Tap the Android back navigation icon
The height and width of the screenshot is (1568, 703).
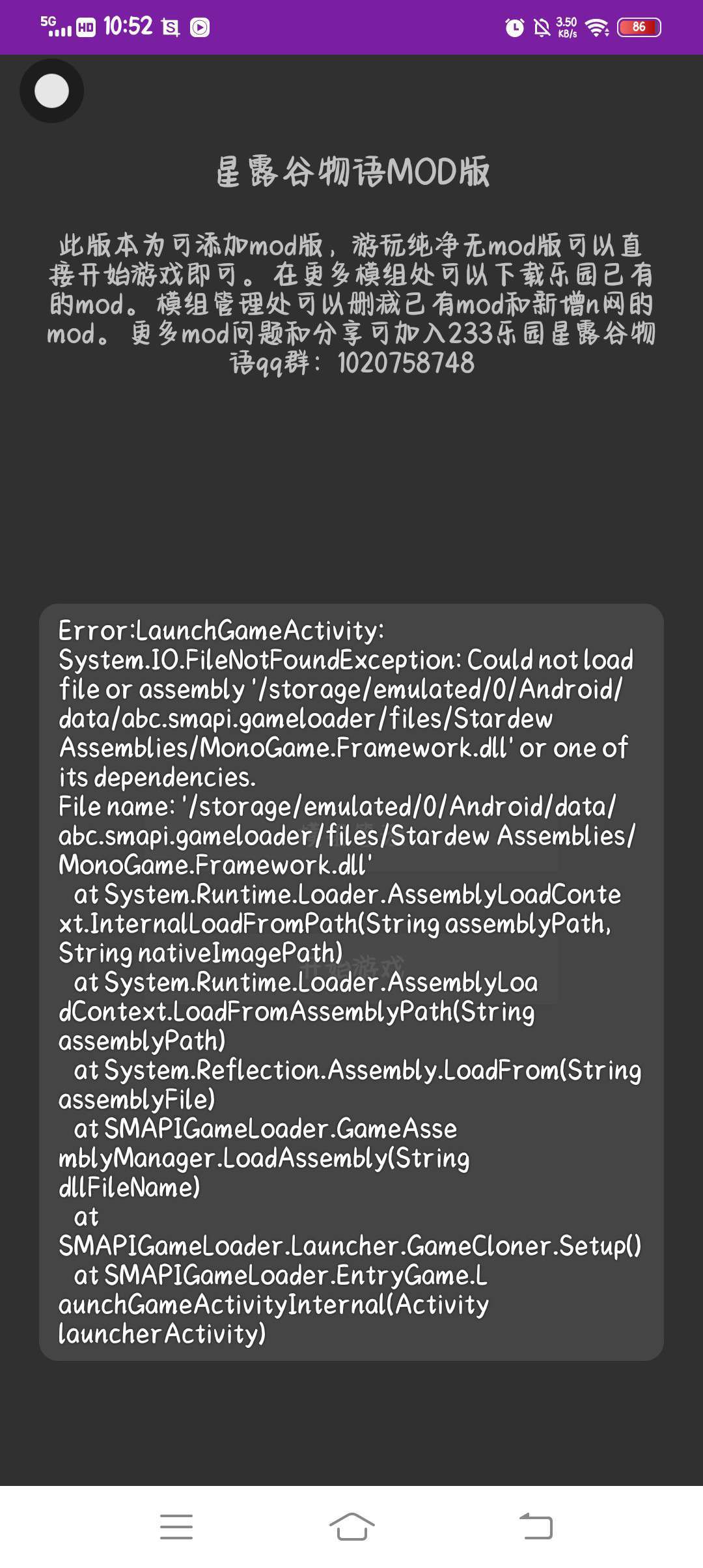tap(536, 1526)
